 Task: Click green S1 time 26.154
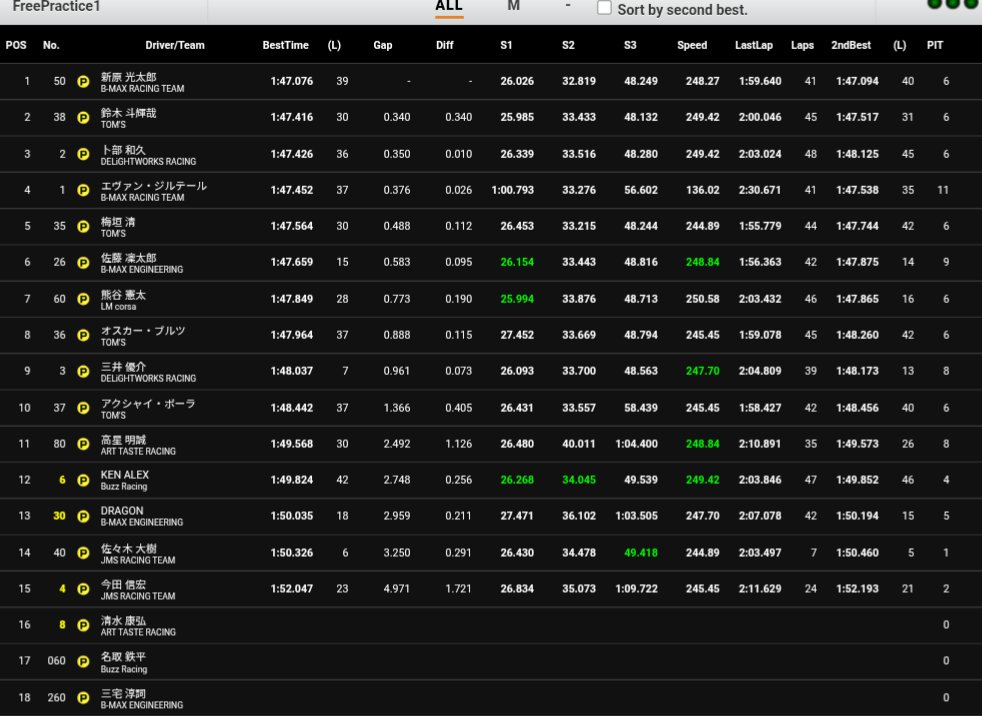(517, 262)
